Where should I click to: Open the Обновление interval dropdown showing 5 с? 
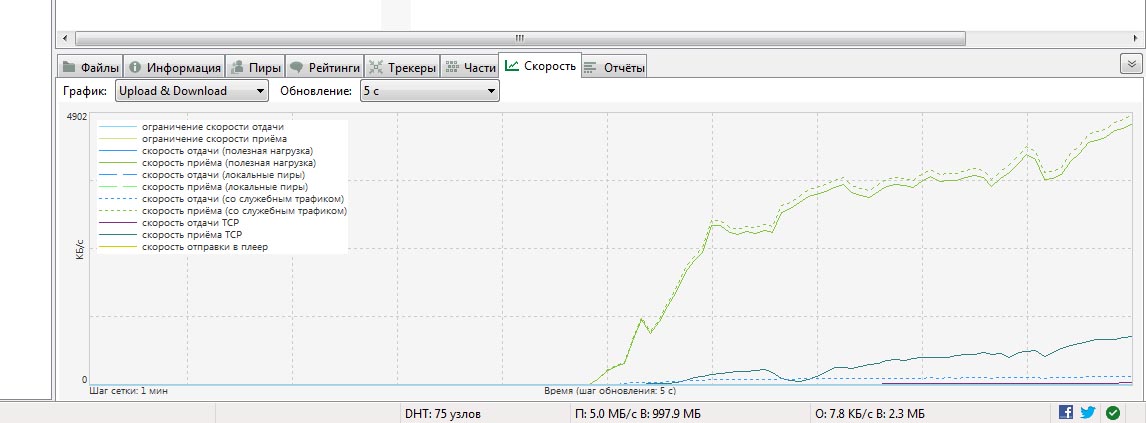[430, 91]
